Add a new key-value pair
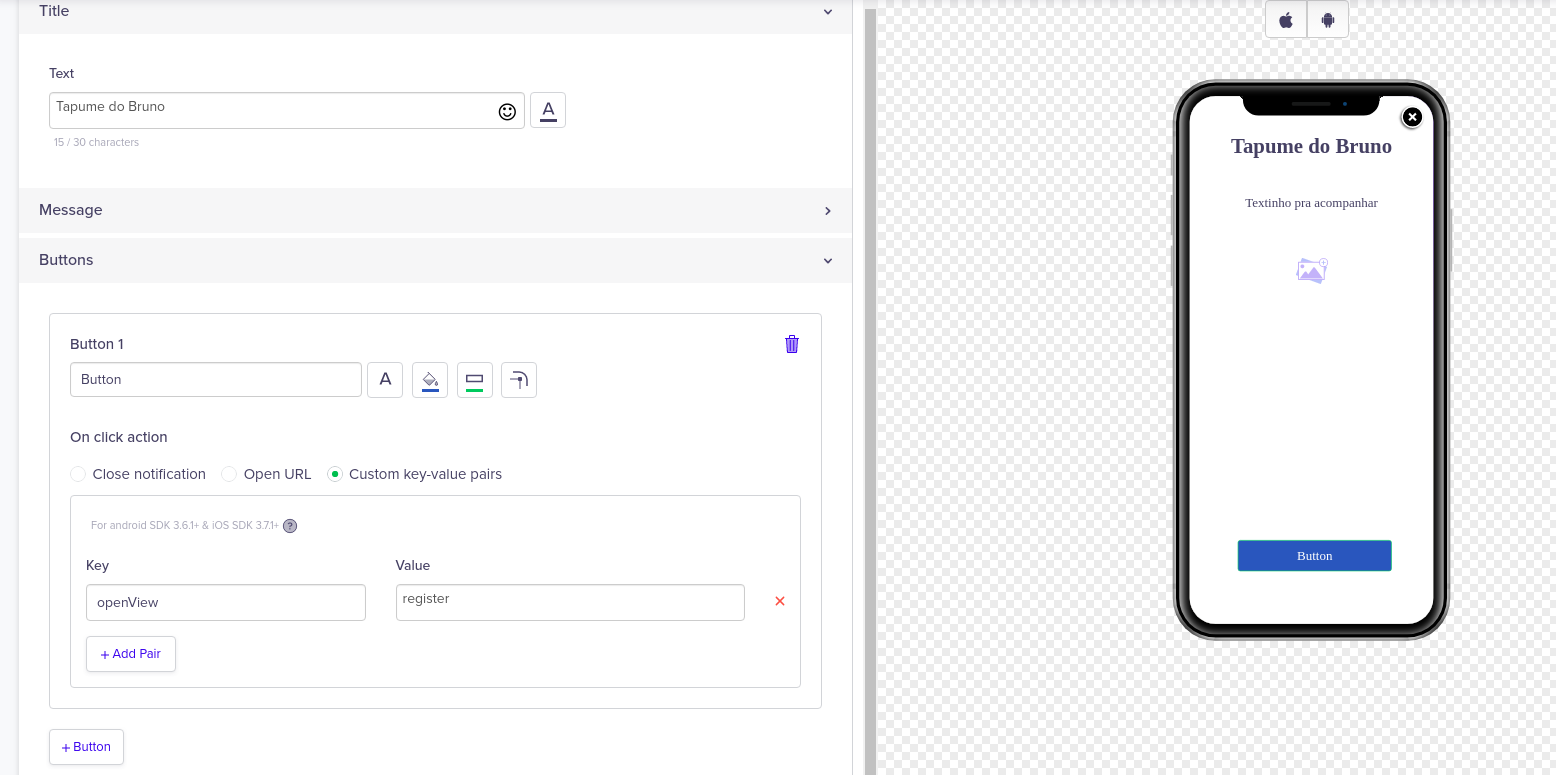1556x775 pixels. (130, 653)
